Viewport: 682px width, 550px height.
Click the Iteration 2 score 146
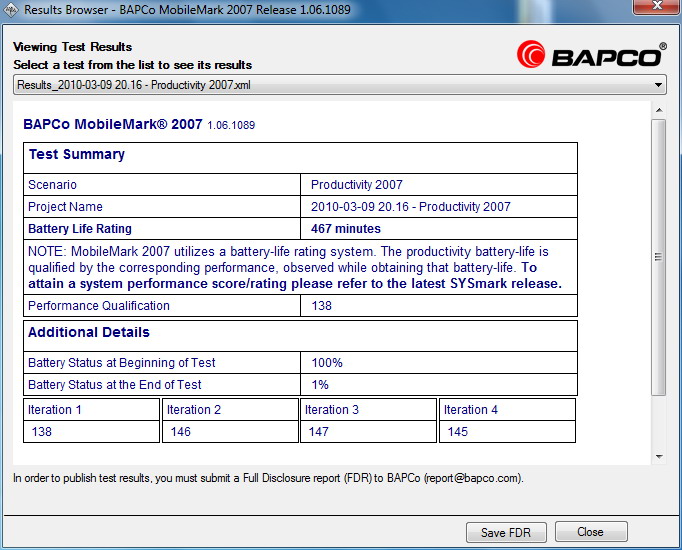point(181,432)
